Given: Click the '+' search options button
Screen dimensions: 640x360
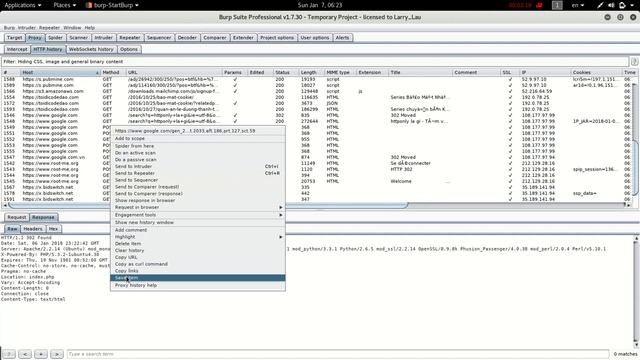Looking at the screenshot, I should coord(41,354).
